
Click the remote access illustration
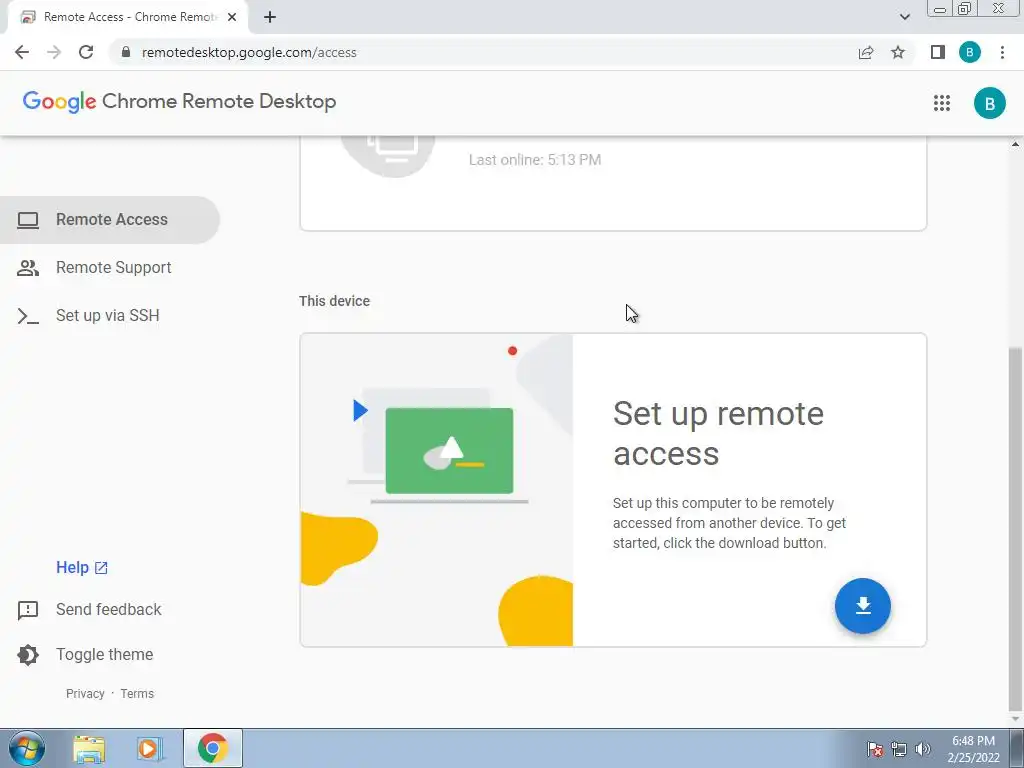[x=436, y=490]
